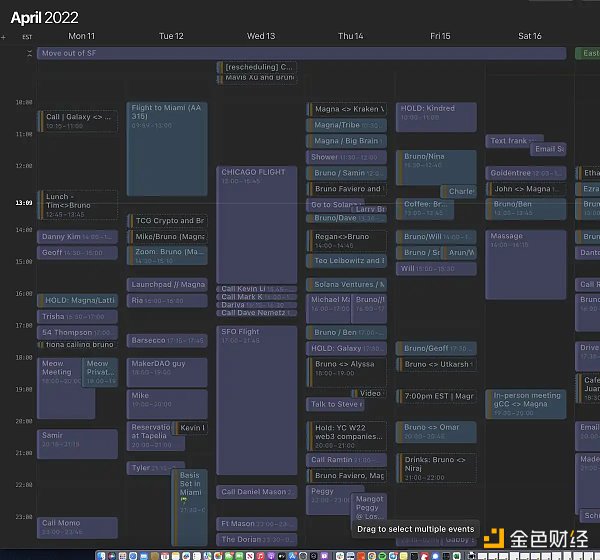Open In-person meeting gCC event
The width and height of the screenshot is (600, 560).
[526, 403]
